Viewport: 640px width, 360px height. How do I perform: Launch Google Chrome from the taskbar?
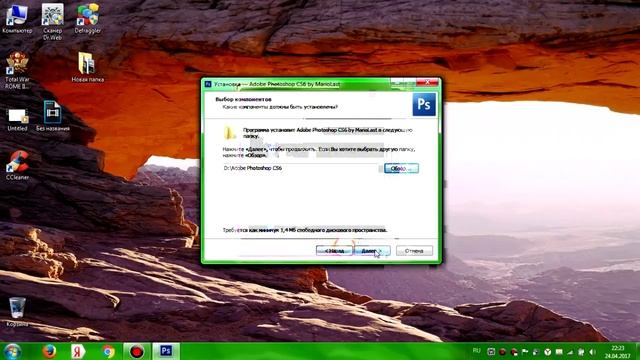click(108, 351)
